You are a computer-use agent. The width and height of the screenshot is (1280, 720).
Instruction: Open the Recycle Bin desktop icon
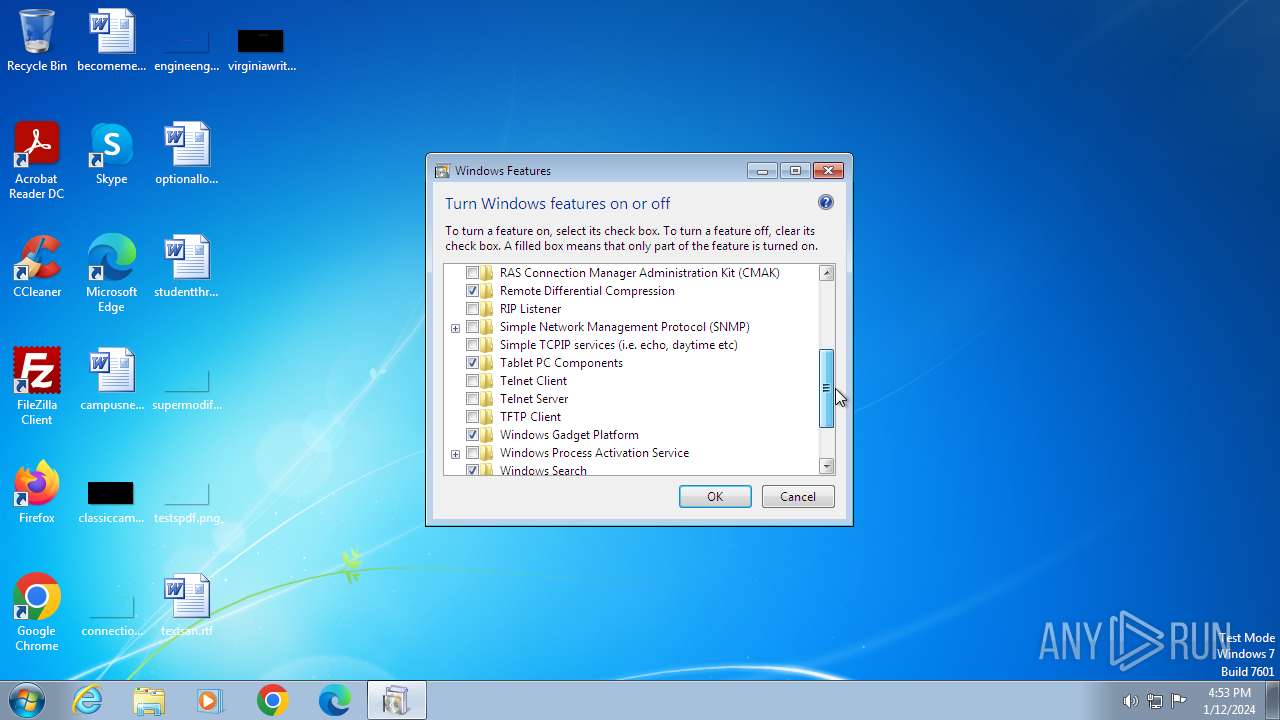pos(37,40)
